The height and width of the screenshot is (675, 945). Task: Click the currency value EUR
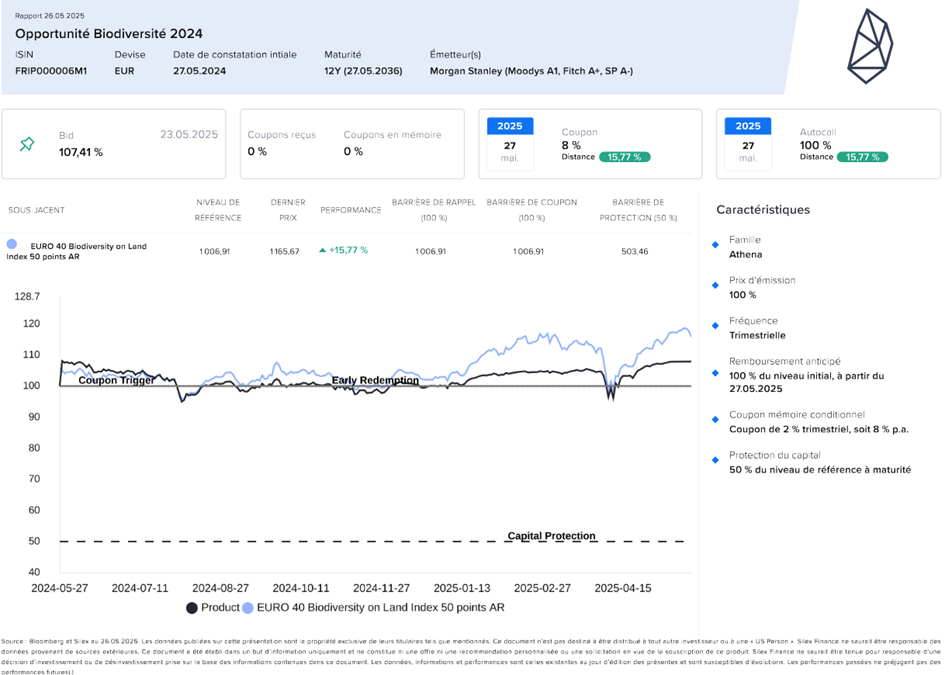coord(125,71)
